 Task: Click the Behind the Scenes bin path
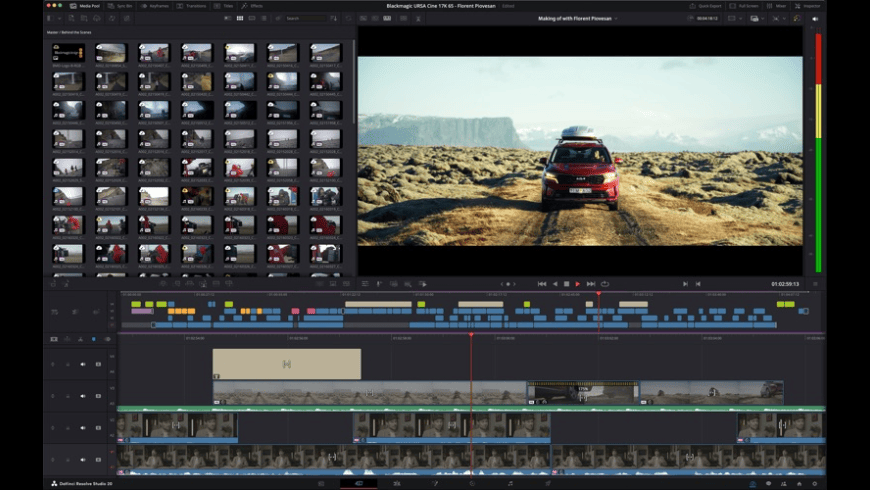click(77, 32)
